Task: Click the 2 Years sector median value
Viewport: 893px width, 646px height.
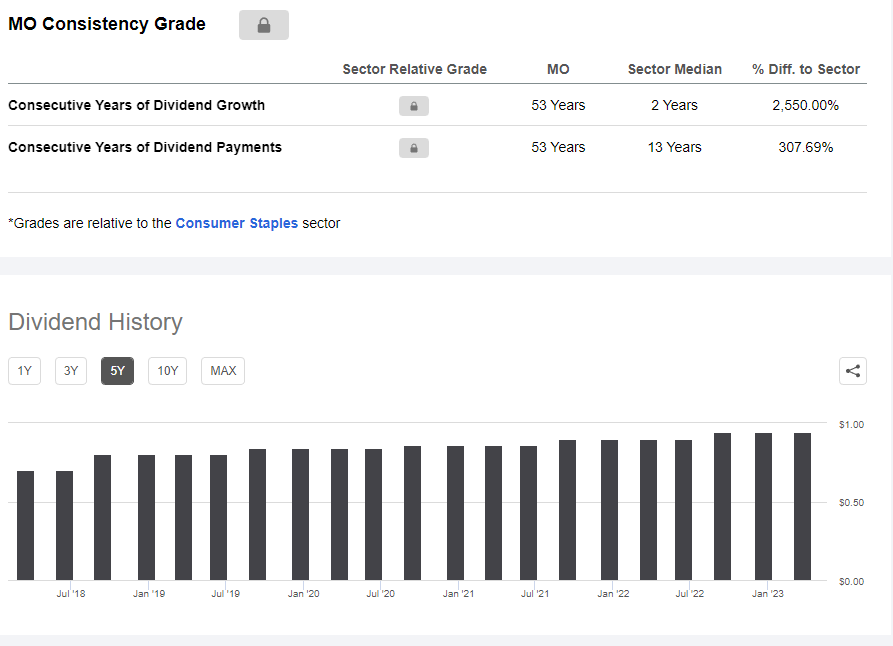Action: 674,105
